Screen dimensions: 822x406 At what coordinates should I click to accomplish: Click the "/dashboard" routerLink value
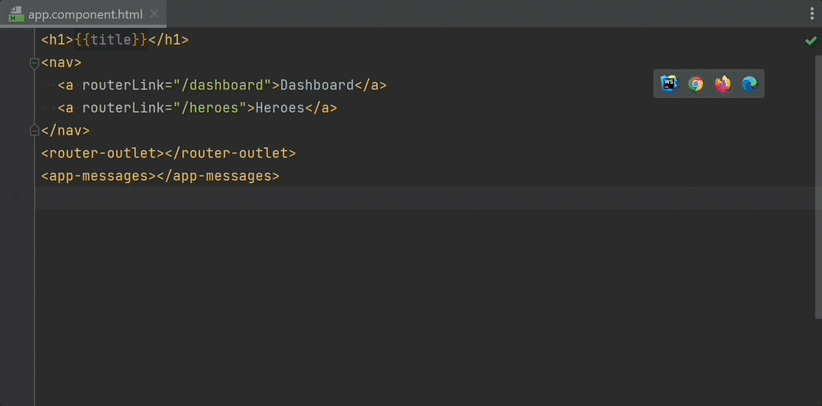click(x=223, y=85)
